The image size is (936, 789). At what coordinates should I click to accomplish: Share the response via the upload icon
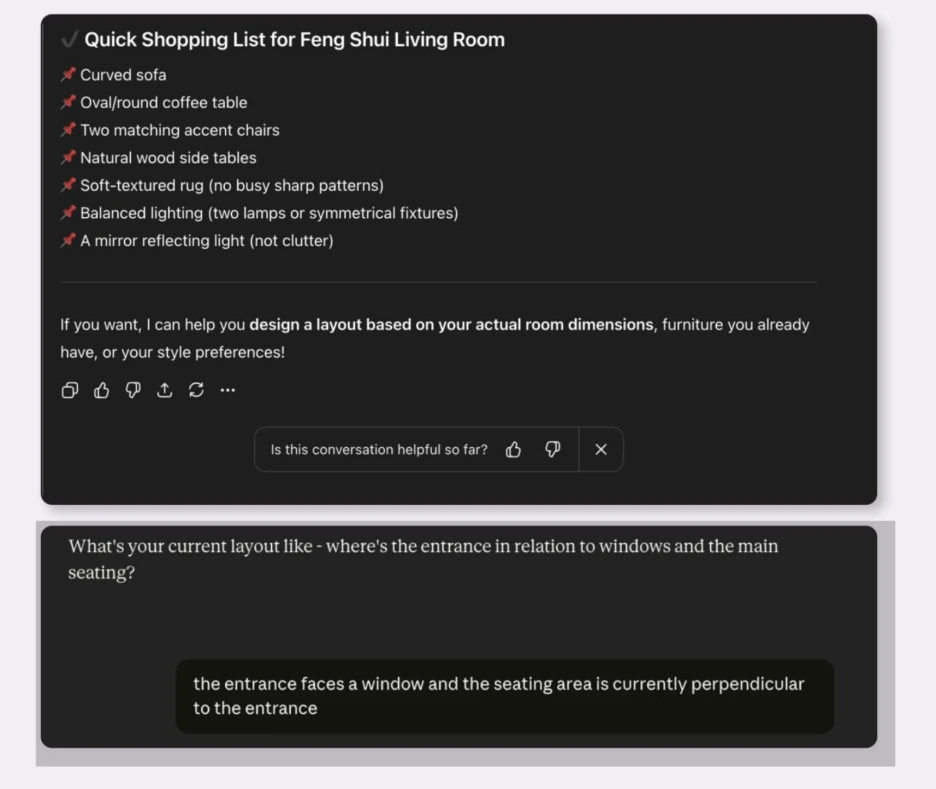click(165, 390)
